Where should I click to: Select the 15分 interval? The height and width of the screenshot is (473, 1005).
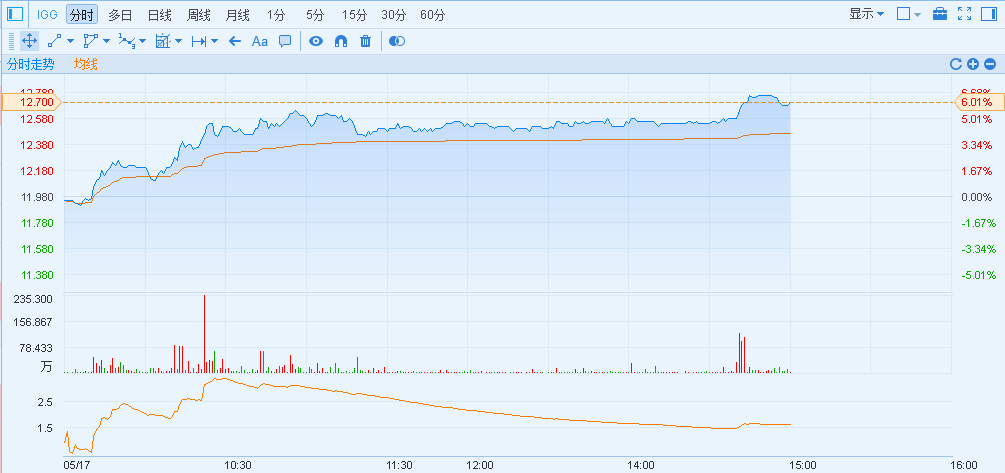[354, 14]
